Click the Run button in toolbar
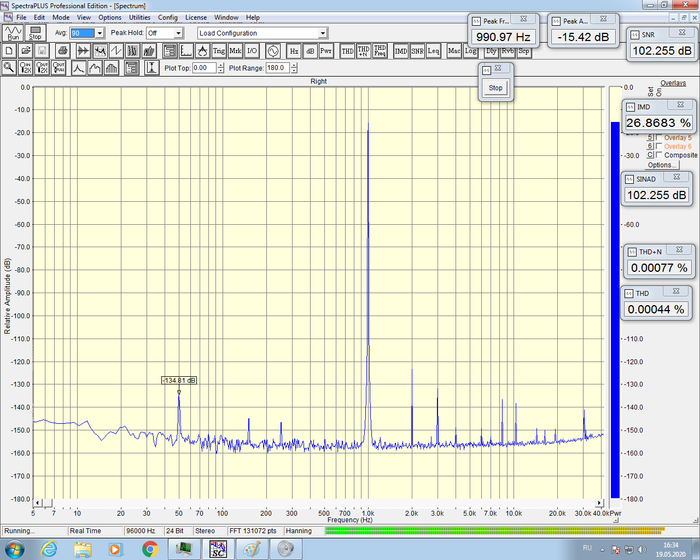The height and width of the screenshot is (560, 700). tap(13, 33)
